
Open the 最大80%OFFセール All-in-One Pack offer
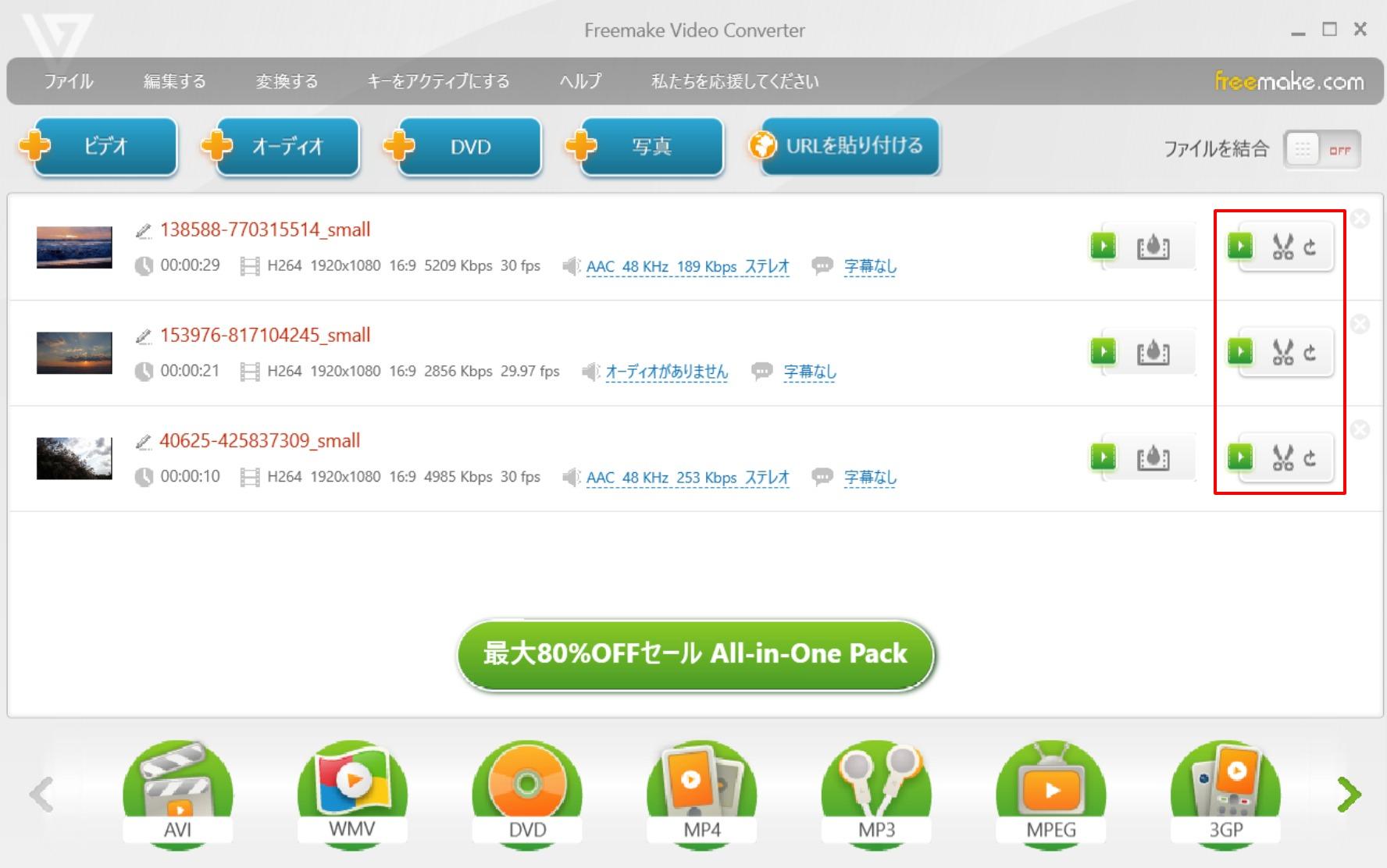click(x=695, y=654)
